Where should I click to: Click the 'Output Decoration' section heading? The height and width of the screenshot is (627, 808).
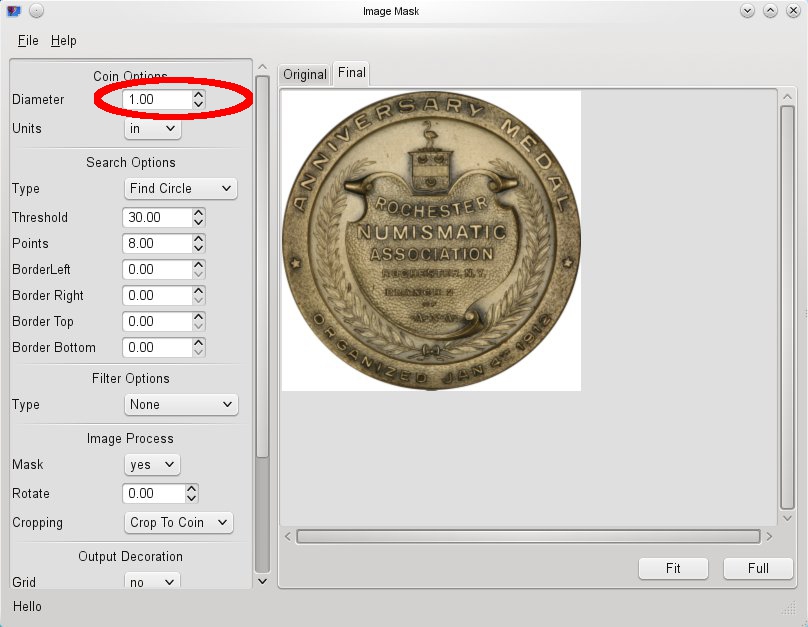(x=130, y=556)
